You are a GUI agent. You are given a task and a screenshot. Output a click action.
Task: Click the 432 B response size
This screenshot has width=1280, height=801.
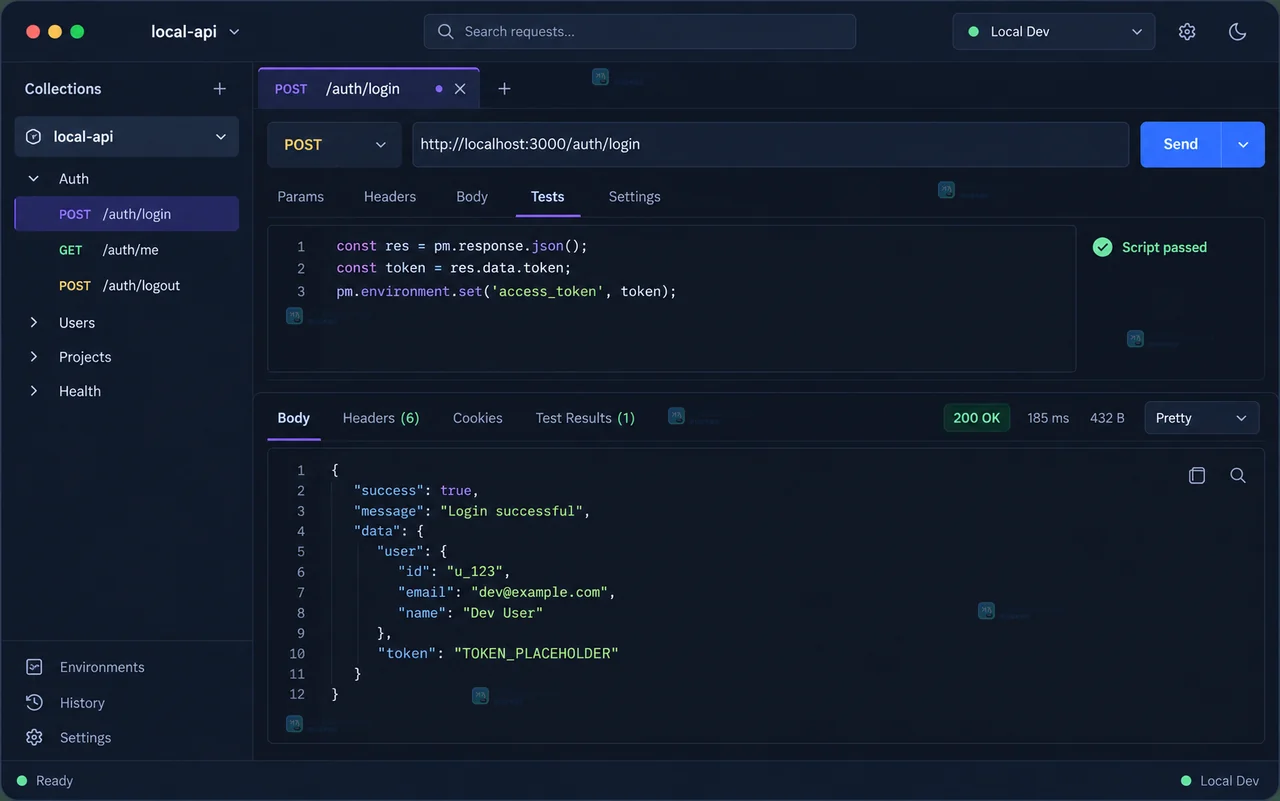(x=1107, y=418)
